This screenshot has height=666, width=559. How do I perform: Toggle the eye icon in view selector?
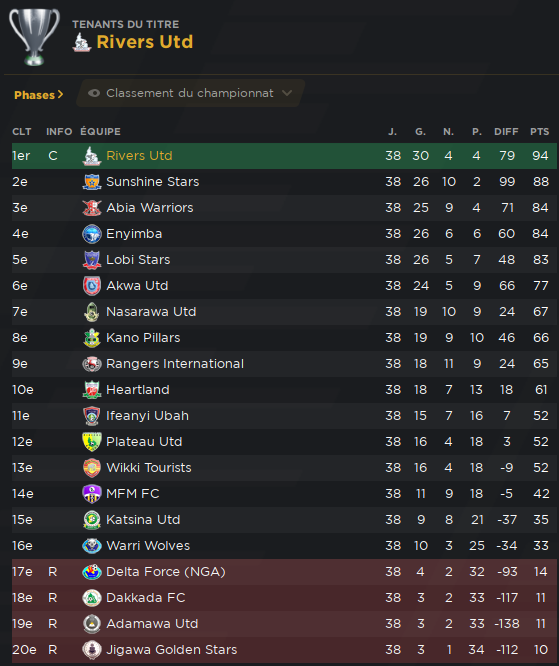(x=94, y=93)
